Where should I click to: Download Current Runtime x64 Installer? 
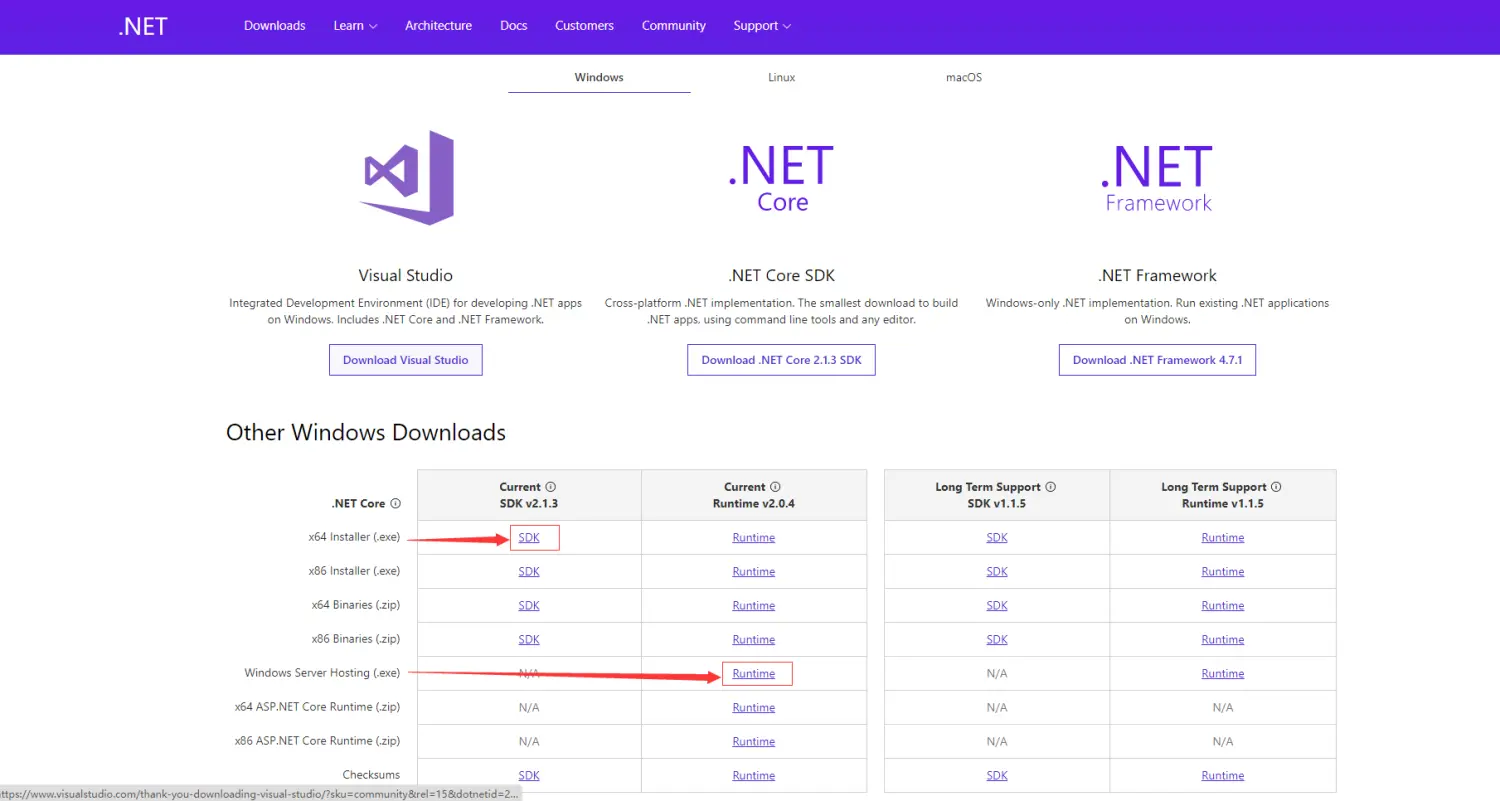[754, 538]
